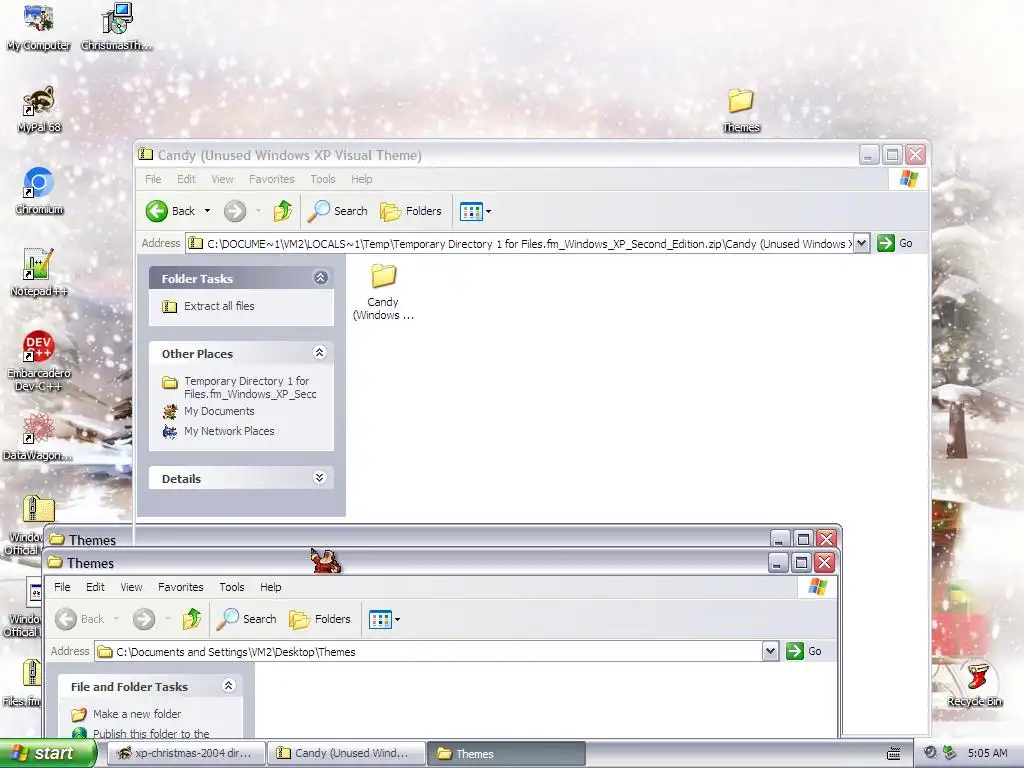Screen dimensions: 1024x768
Task: Click Go button in Candy window
Action: (895, 244)
